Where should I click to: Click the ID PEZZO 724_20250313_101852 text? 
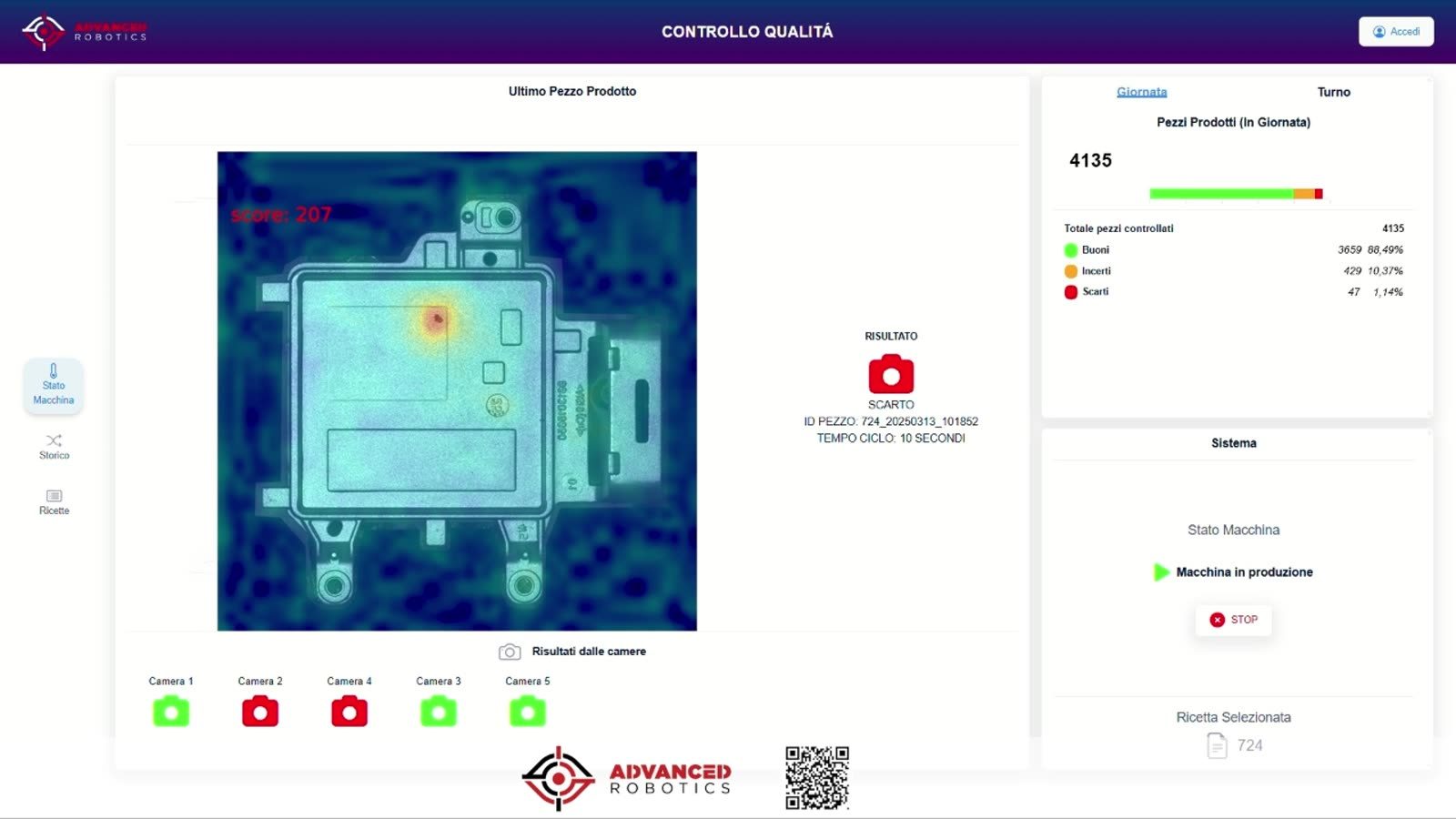(891, 421)
